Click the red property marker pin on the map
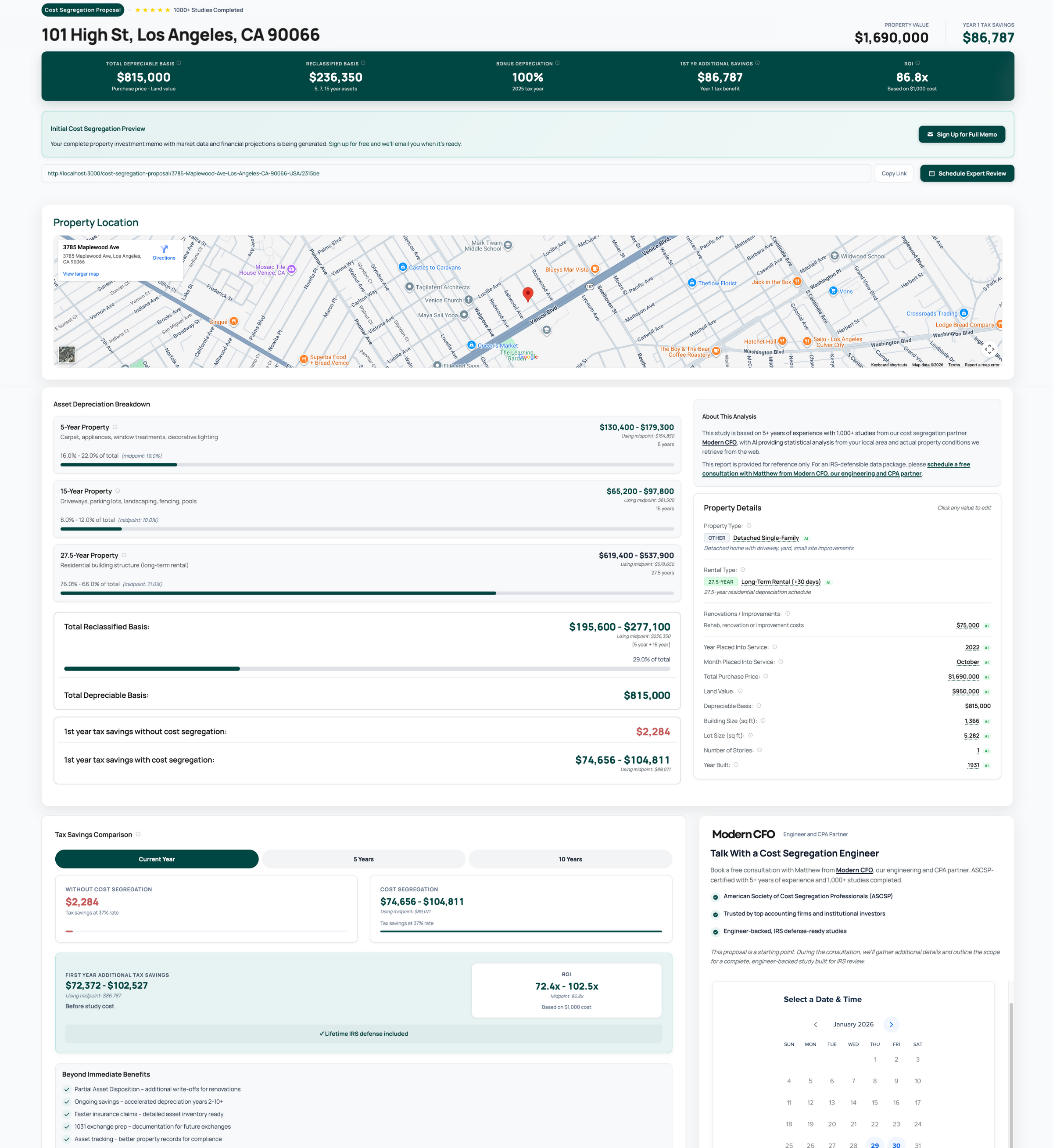The width and height of the screenshot is (1053, 1148). (528, 293)
